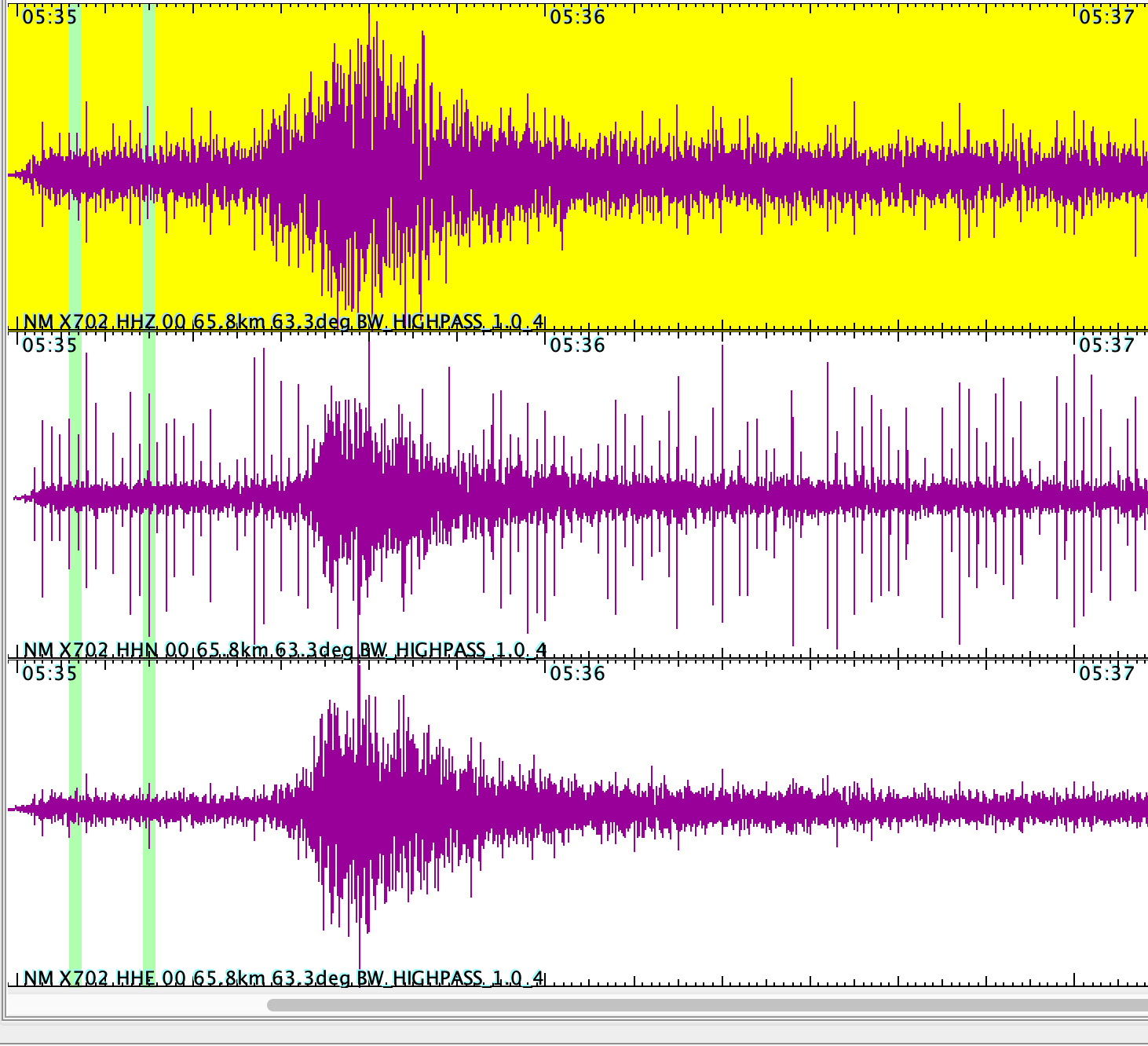The width and height of the screenshot is (1148, 1046).
Task: Click the 05:35 time label on HHZ trace
Action: click(x=49, y=16)
